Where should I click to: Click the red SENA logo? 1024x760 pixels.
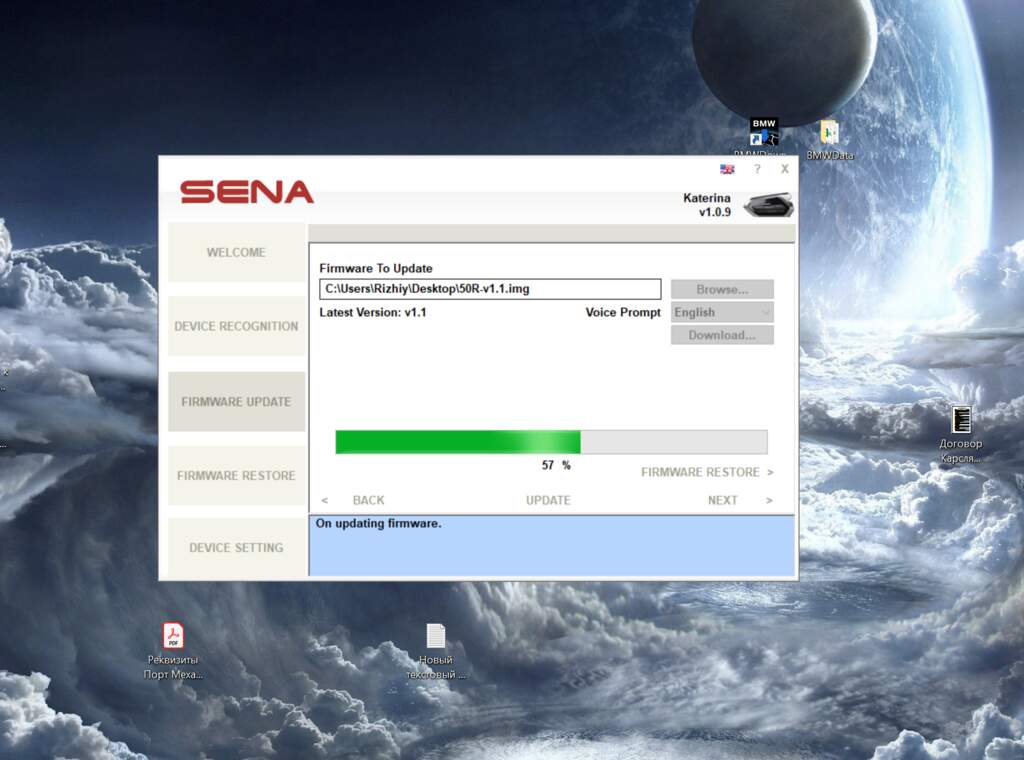pyautogui.click(x=247, y=192)
